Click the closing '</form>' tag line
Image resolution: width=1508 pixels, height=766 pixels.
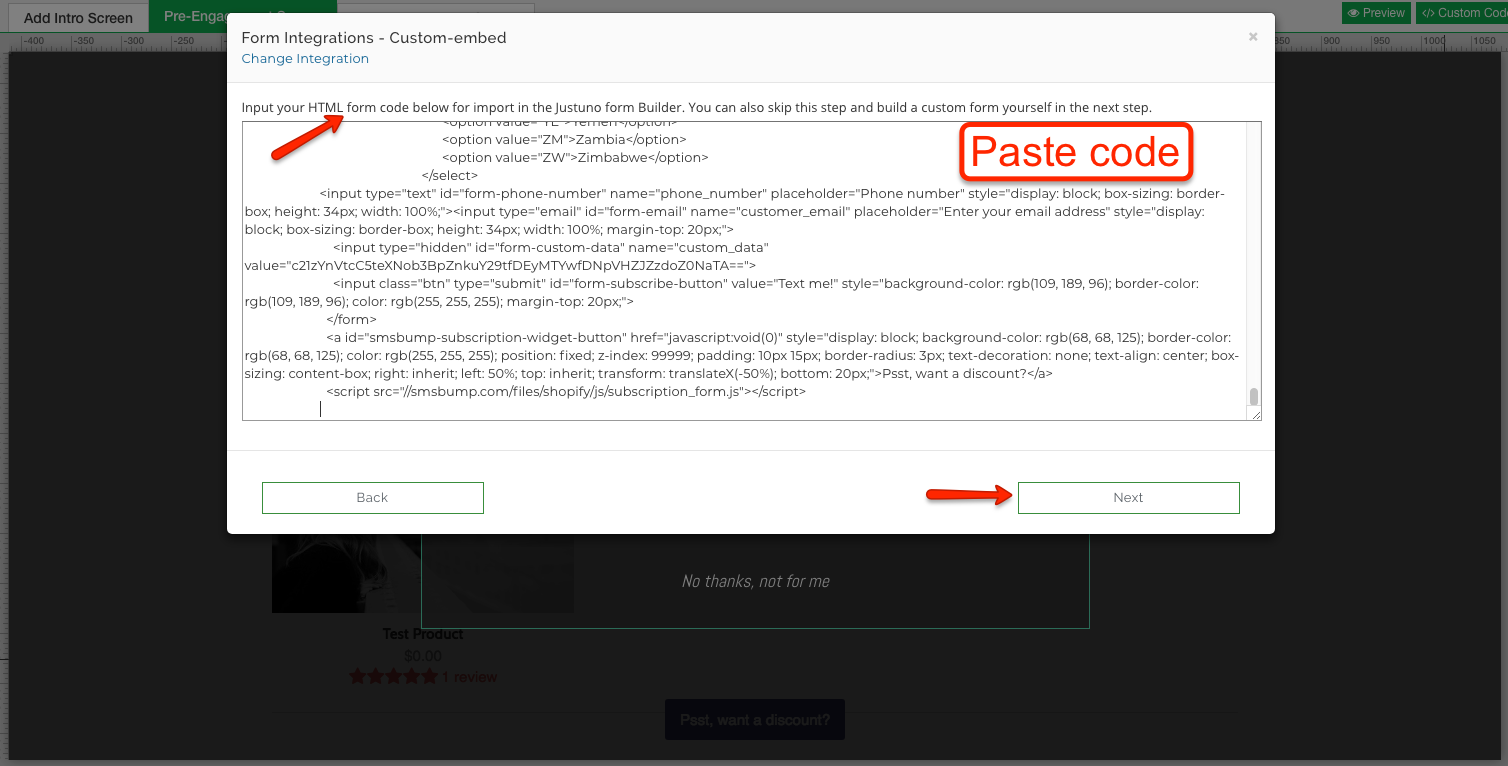[351, 320]
